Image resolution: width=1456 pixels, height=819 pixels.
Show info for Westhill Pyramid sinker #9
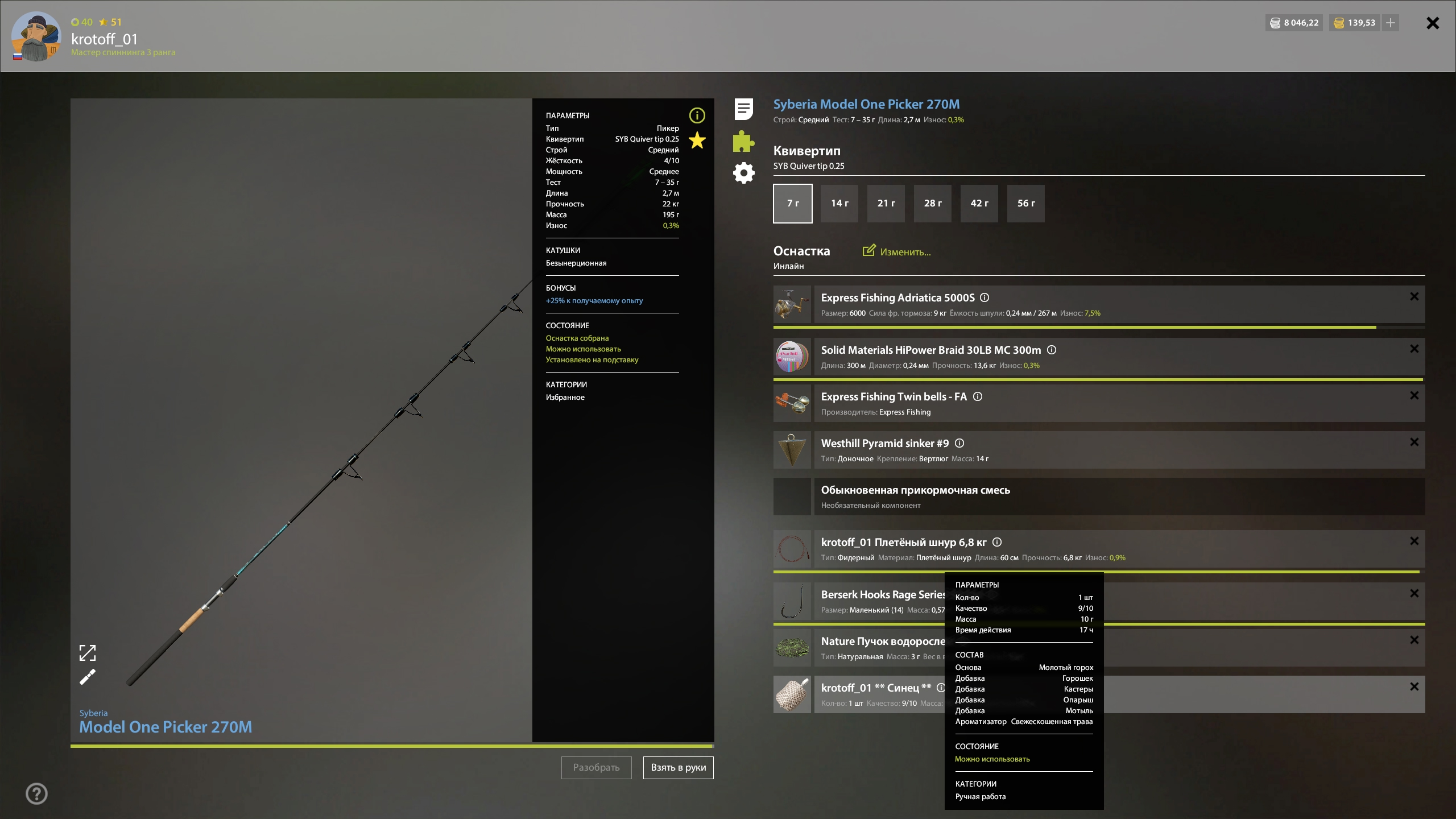(x=959, y=443)
